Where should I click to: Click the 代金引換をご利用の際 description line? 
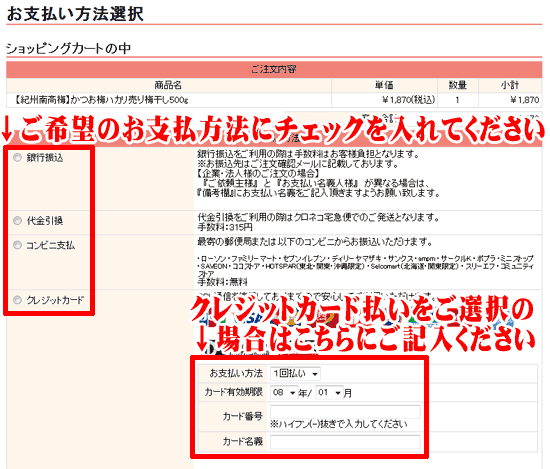click(x=318, y=217)
